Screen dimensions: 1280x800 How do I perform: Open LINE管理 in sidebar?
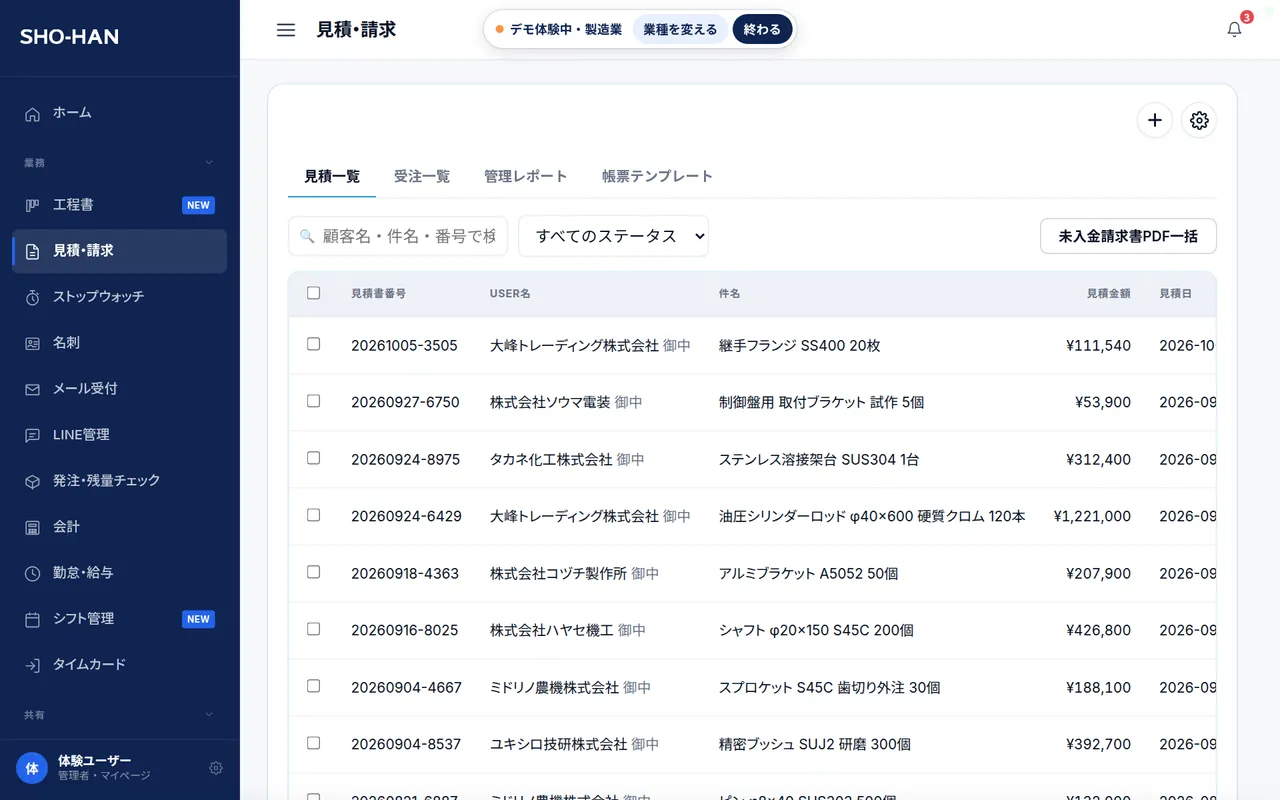(120, 435)
